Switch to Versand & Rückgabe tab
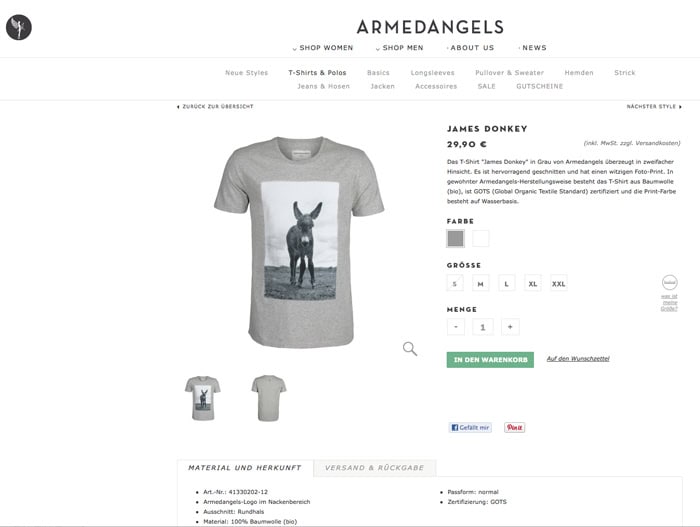 [375, 468]
